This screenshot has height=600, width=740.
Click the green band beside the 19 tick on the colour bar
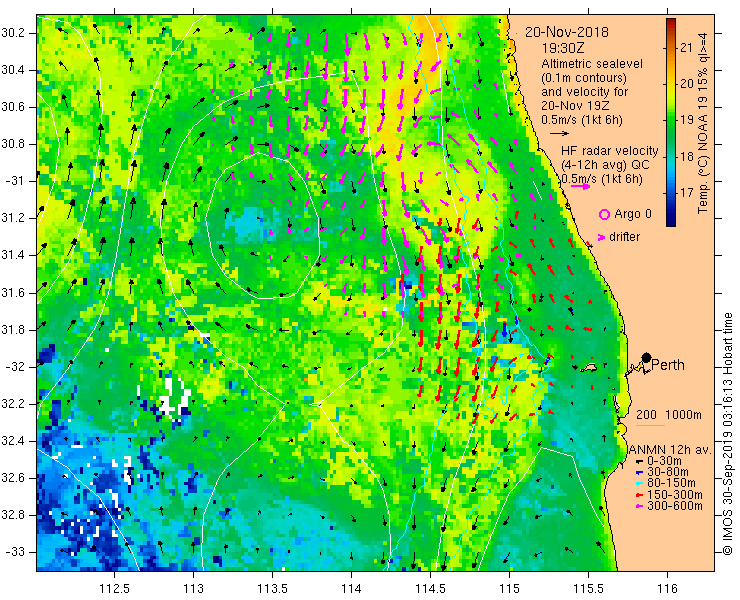click(671, 120)
